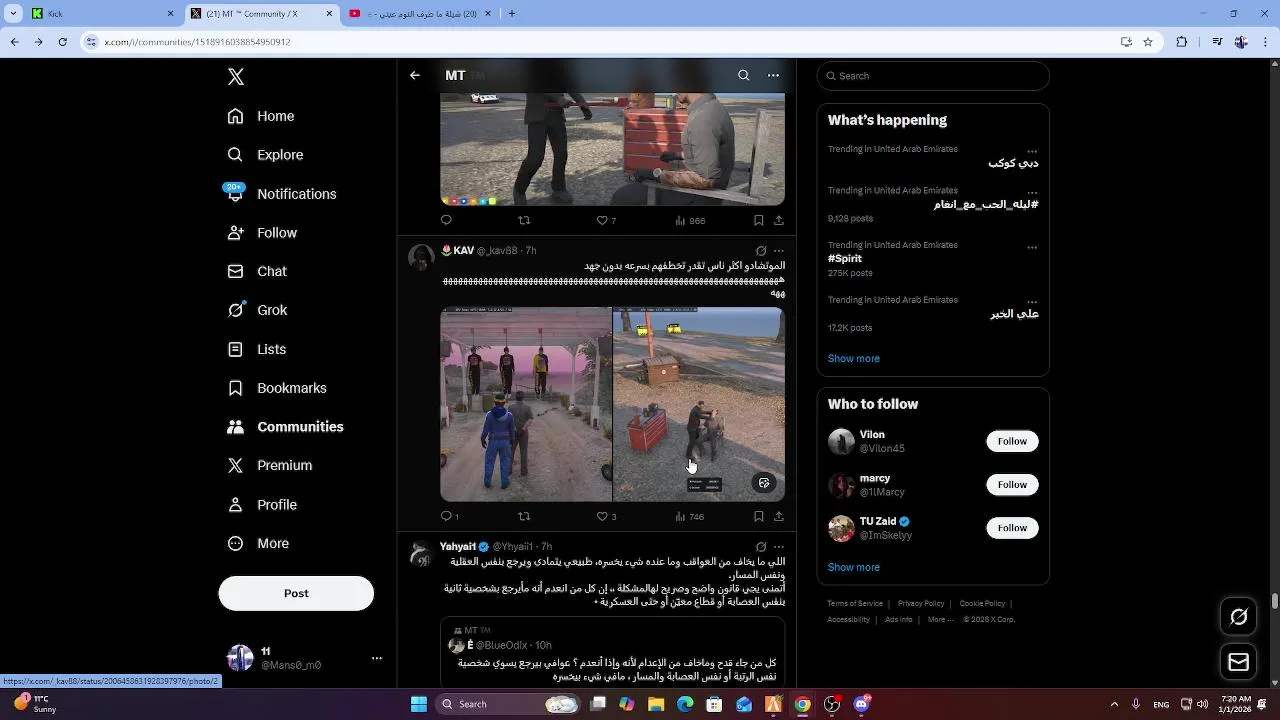Switch to the YouTube browser tab

pyautogui.click(x=418, y=14)
